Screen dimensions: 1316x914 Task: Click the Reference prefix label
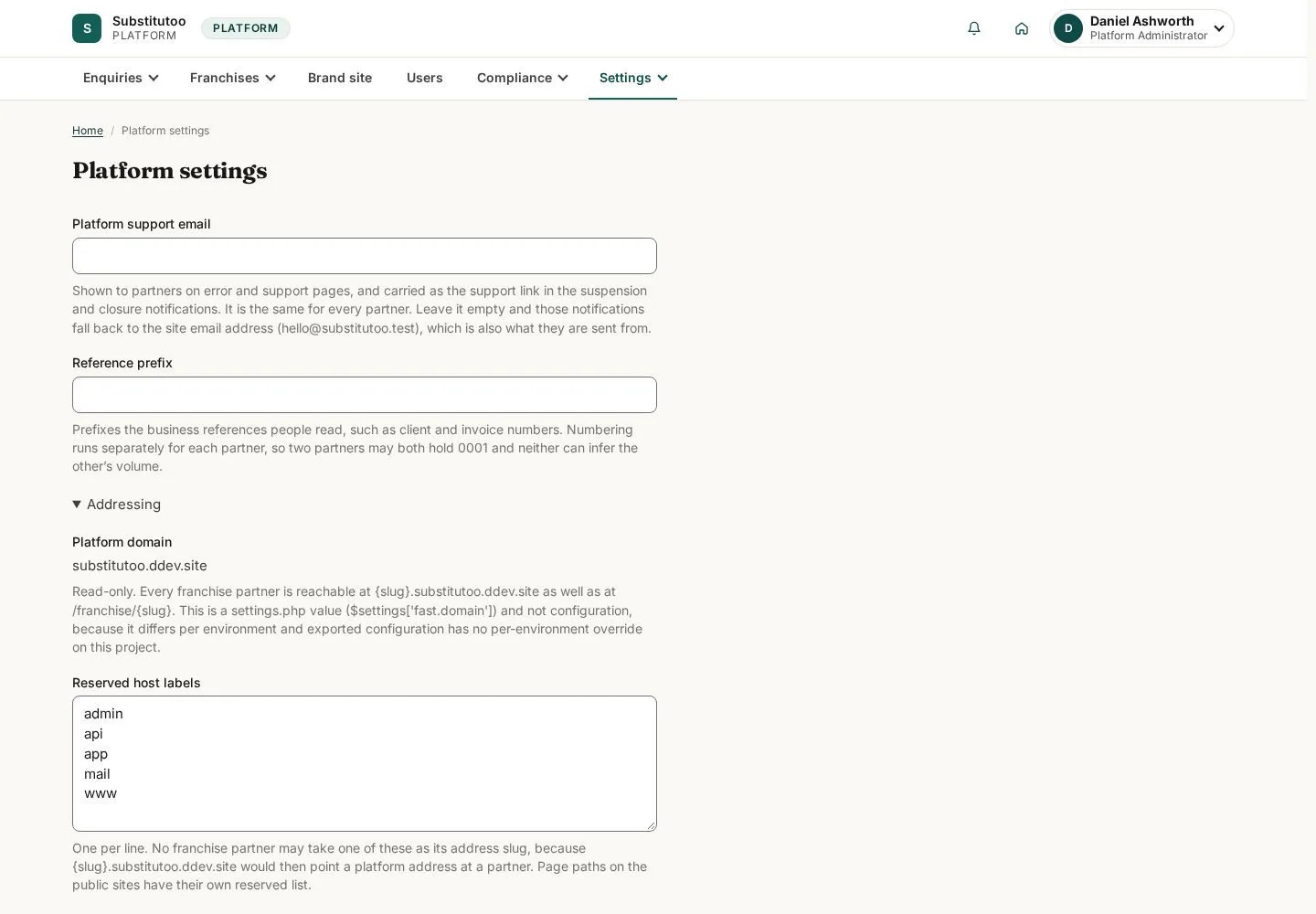[122, 363]
